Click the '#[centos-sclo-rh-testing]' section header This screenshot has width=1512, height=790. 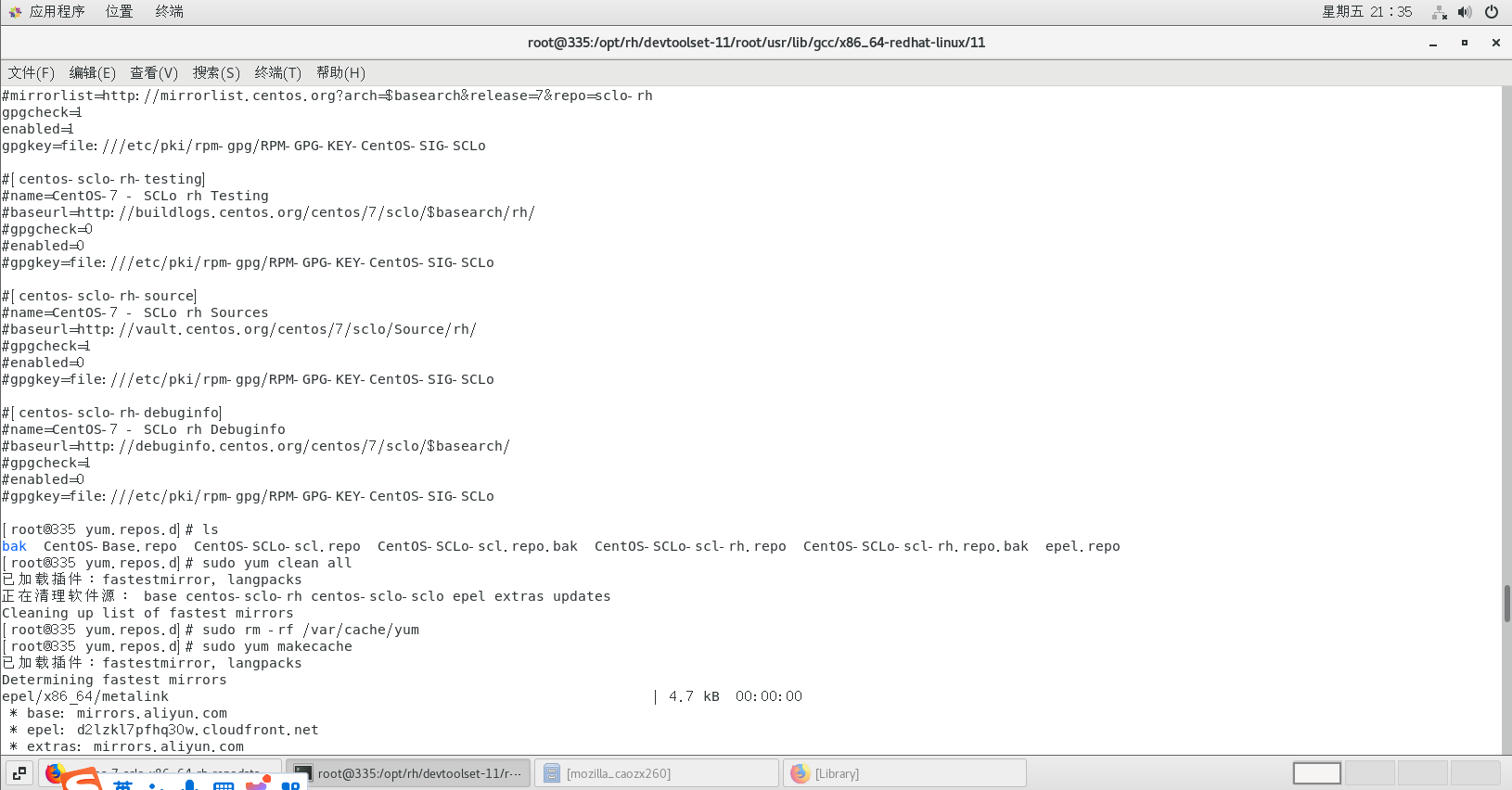[x=104, y=179]
